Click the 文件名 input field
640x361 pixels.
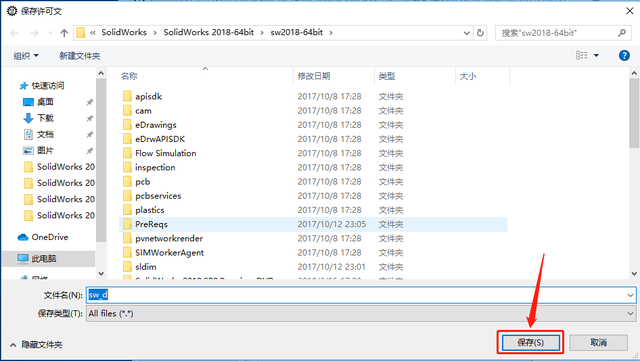click(356, 295)
